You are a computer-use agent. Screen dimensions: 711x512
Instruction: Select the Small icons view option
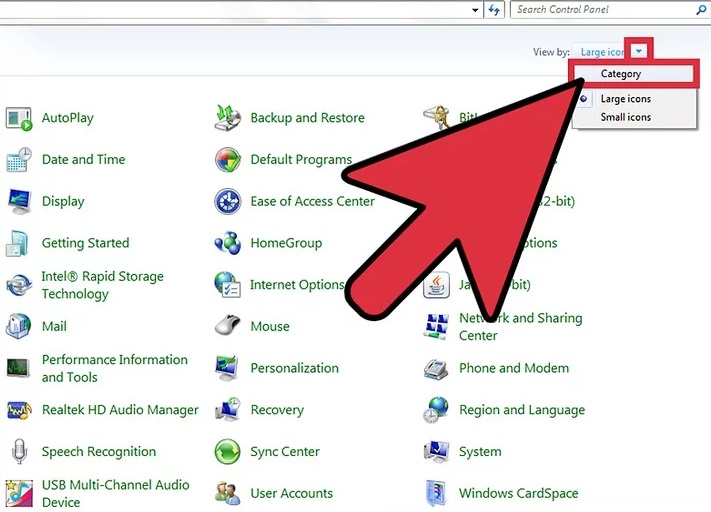click(625, 117)
